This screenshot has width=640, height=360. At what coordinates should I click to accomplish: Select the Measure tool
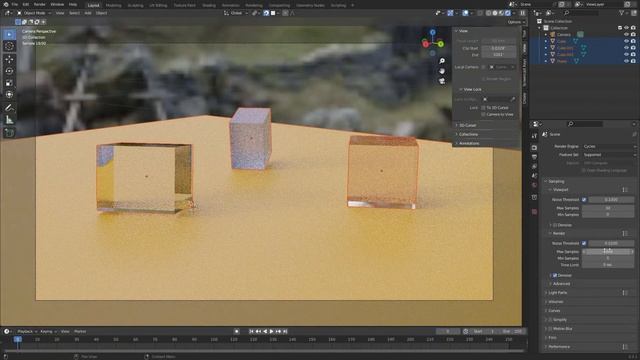(x=9, y=120)
